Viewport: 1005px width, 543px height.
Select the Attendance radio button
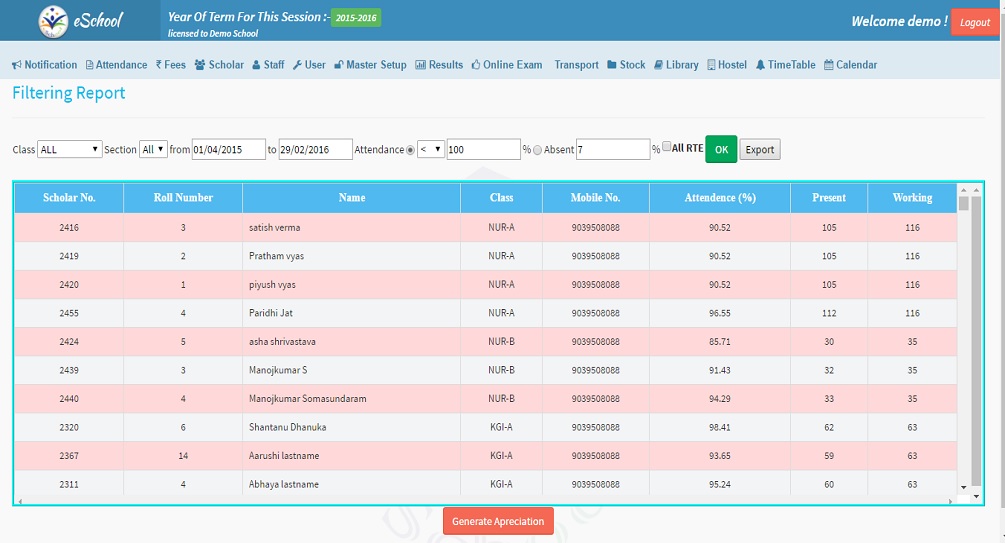pyautogui.click(x=411, y=150)
